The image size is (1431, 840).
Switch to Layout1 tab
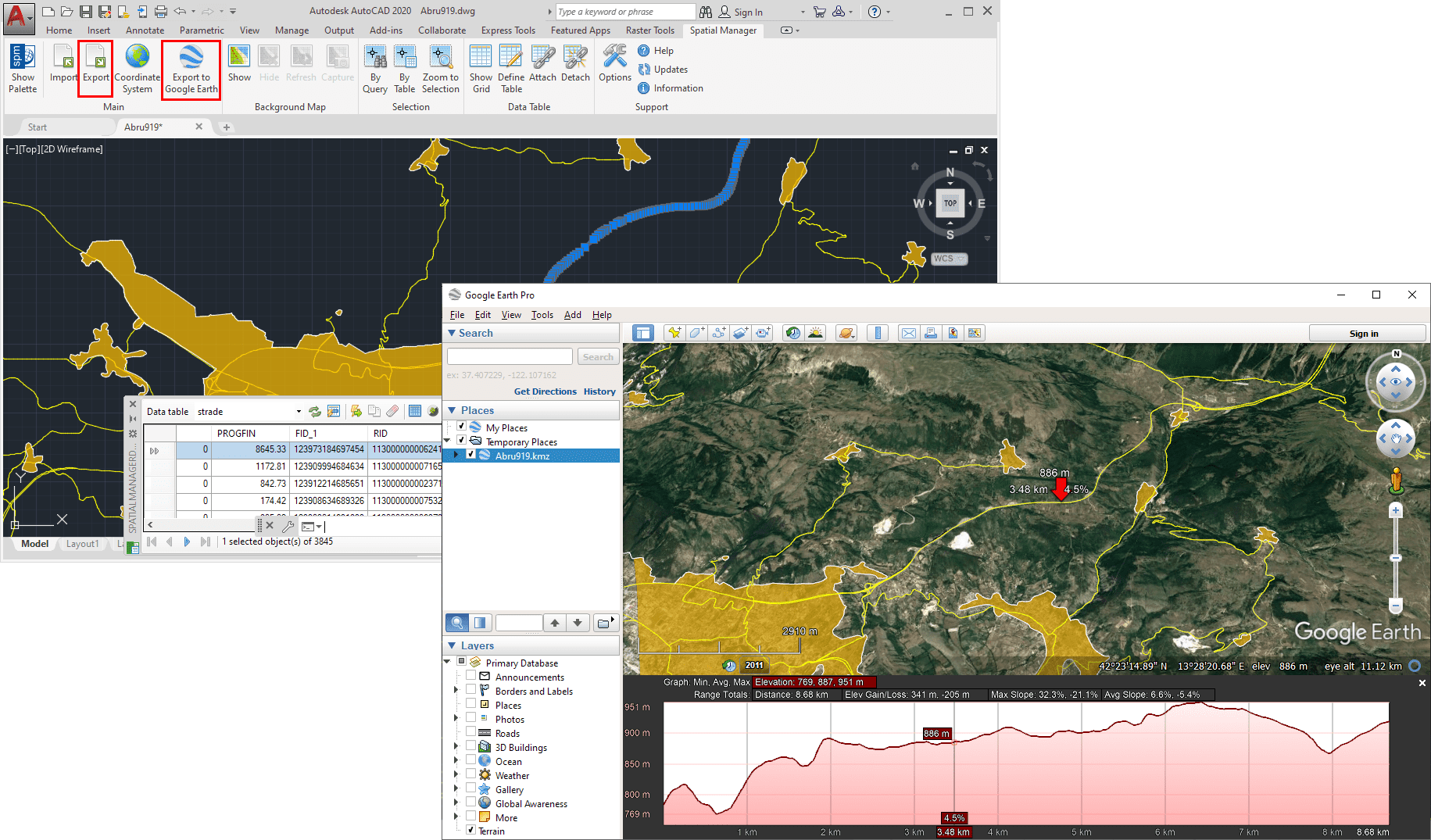point(83,544)
